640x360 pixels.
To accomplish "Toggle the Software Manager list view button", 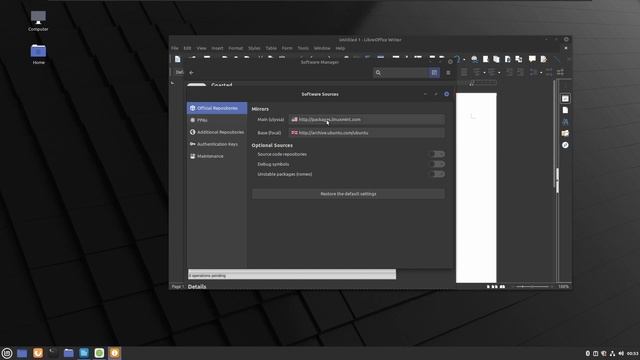I will click(434, 73).
